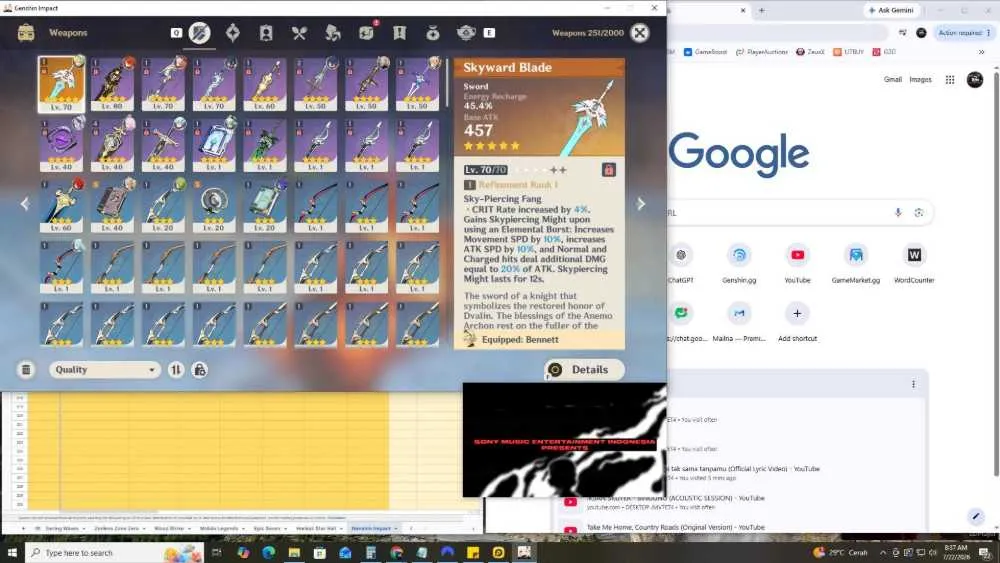The height and width of the screenshot is (563, 1000).
Task: Toggle the lock on Skyward Blade
Action: tap(608, 170)
